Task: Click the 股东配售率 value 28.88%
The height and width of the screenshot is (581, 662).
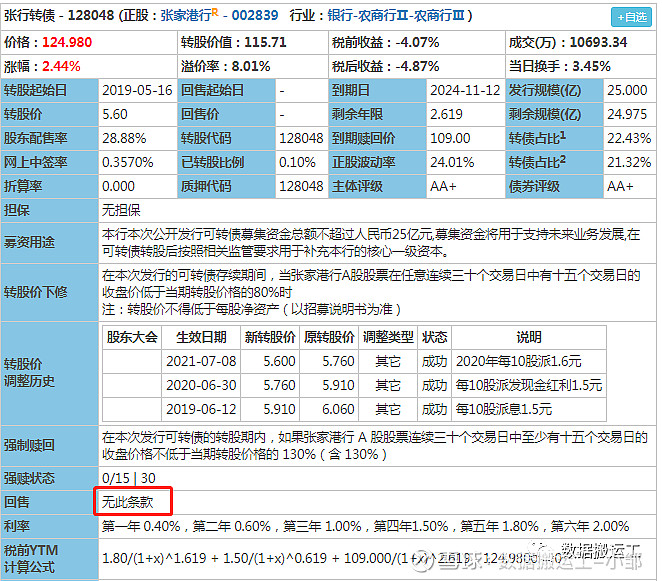Action: tap(124, 138)
